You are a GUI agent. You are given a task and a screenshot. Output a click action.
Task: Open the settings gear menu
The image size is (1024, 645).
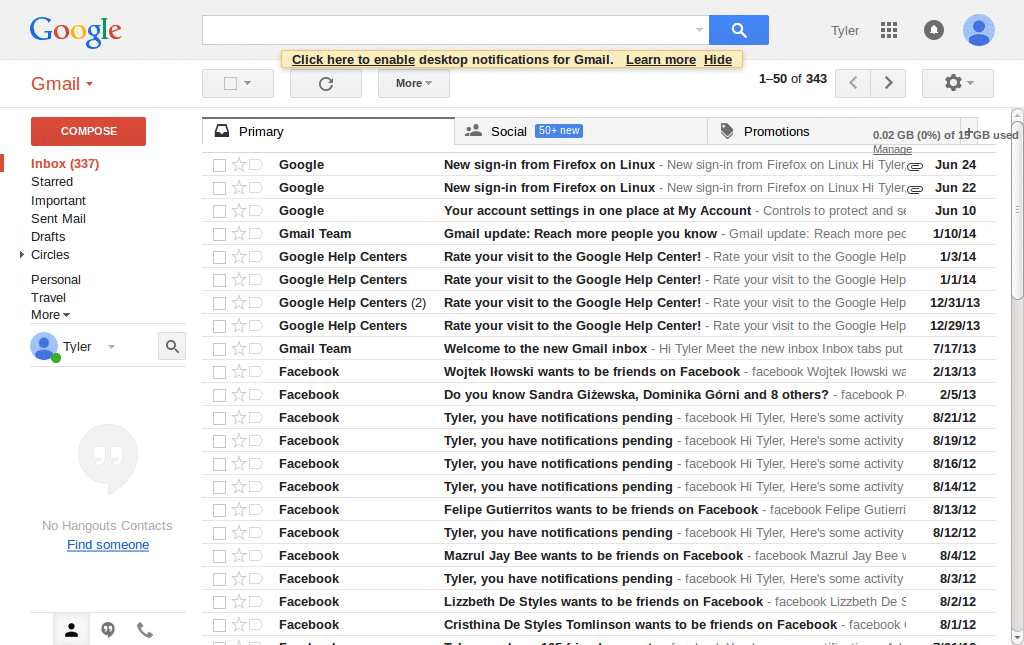(x=957, y=83)
